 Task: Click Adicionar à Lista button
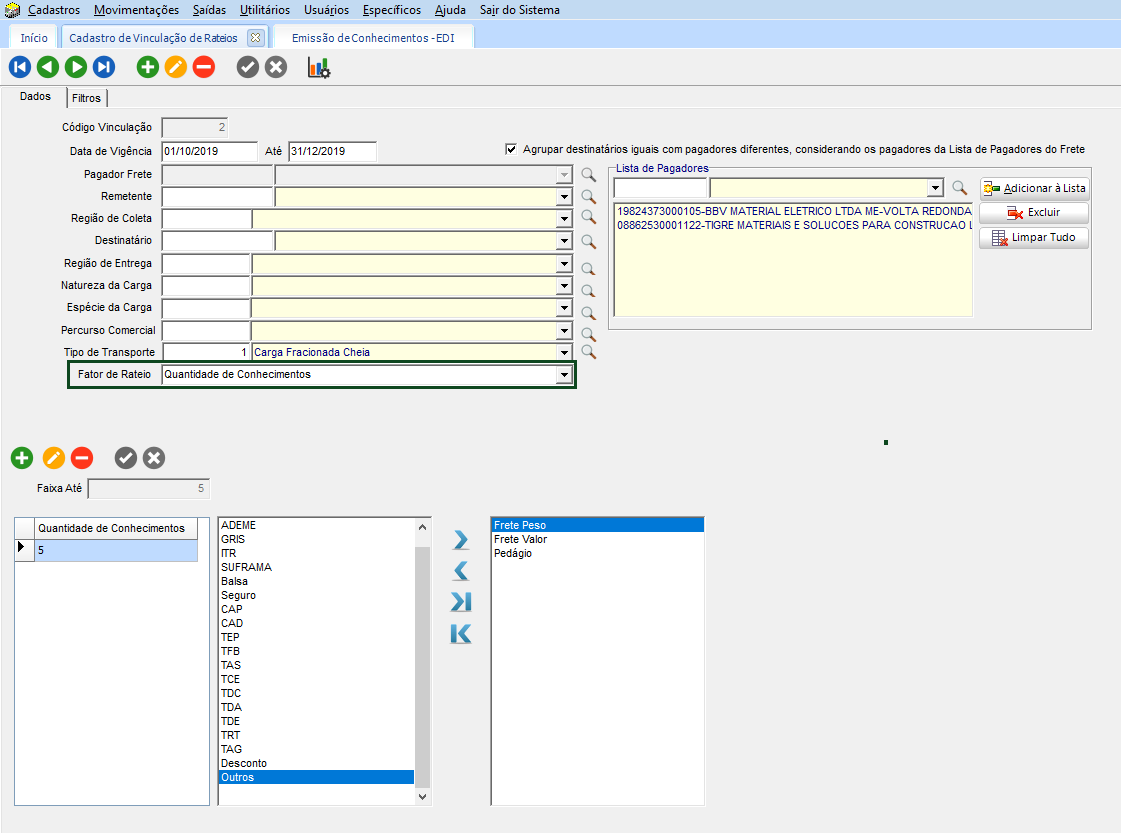point(1034,188)
